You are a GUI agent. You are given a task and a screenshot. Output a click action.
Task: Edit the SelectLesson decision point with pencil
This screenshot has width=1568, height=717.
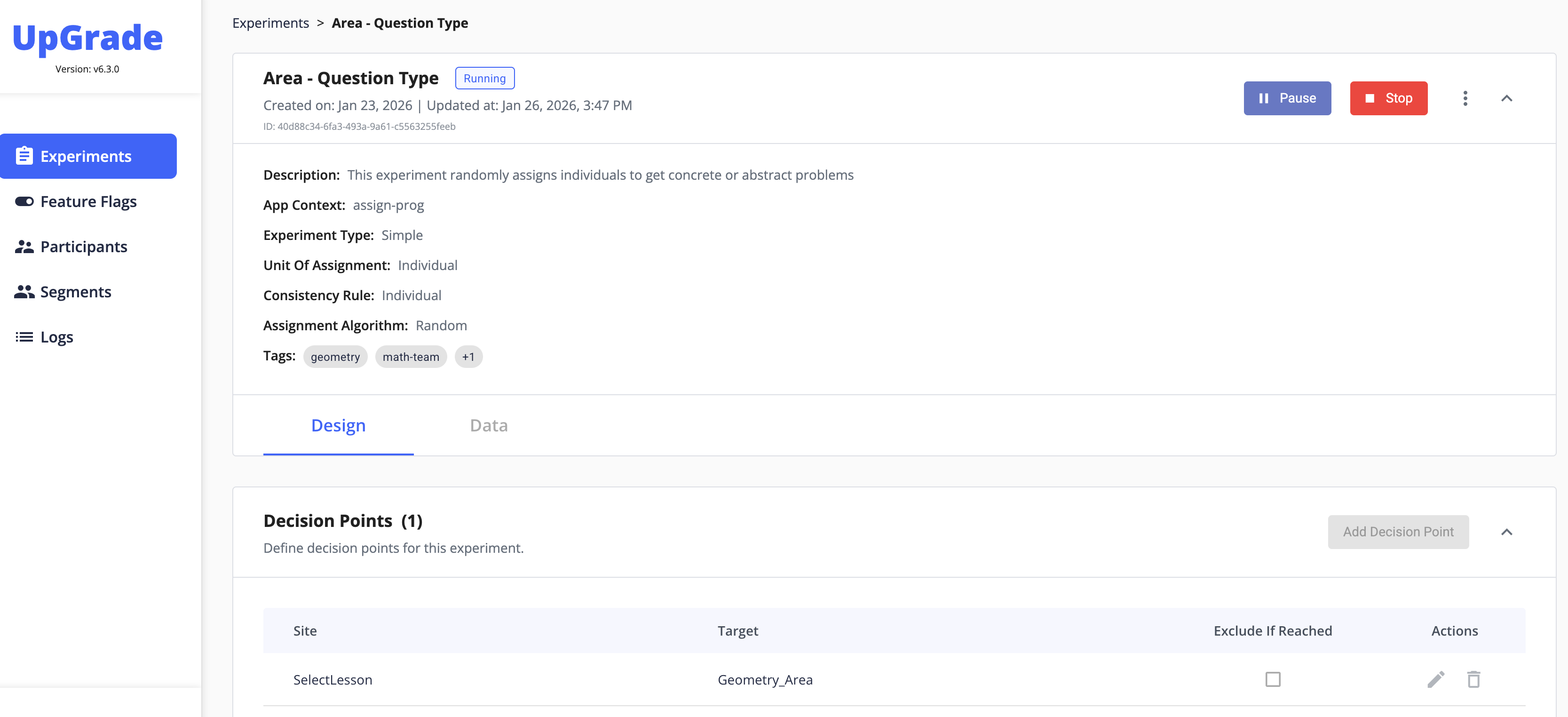point(1435,679)
